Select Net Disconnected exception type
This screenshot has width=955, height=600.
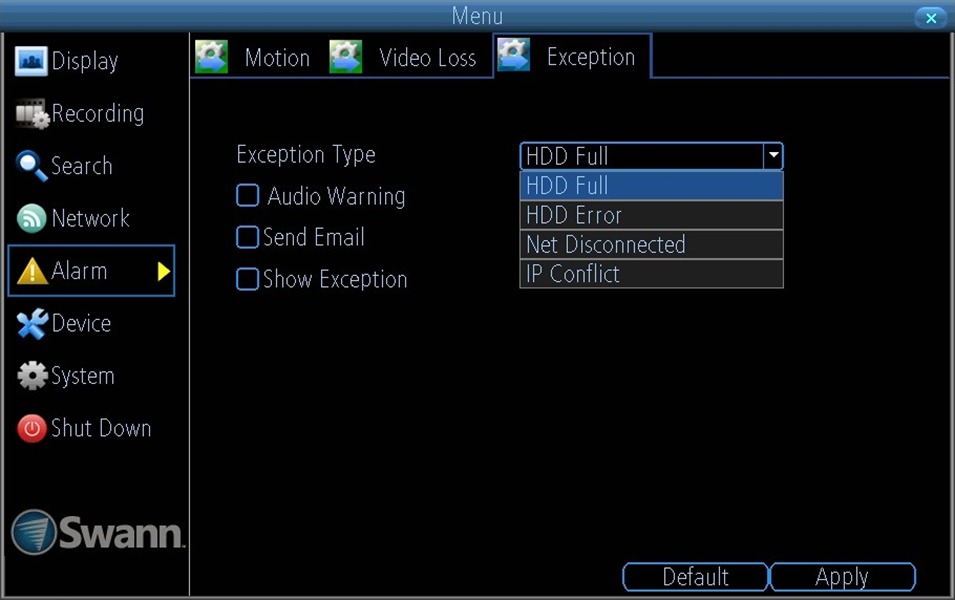click(650, 245)
